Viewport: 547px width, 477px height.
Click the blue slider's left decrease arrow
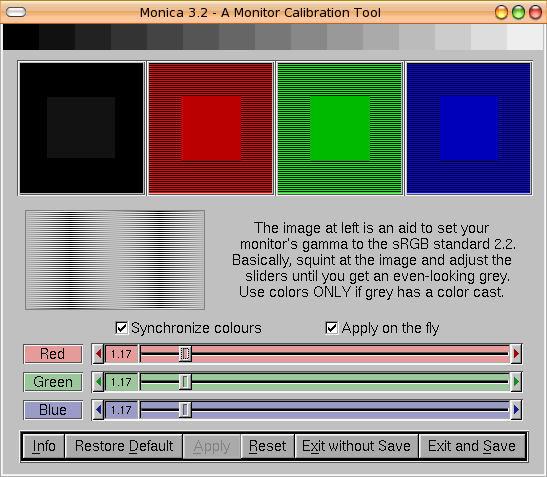pyautogui.click(x=98, y=410)
